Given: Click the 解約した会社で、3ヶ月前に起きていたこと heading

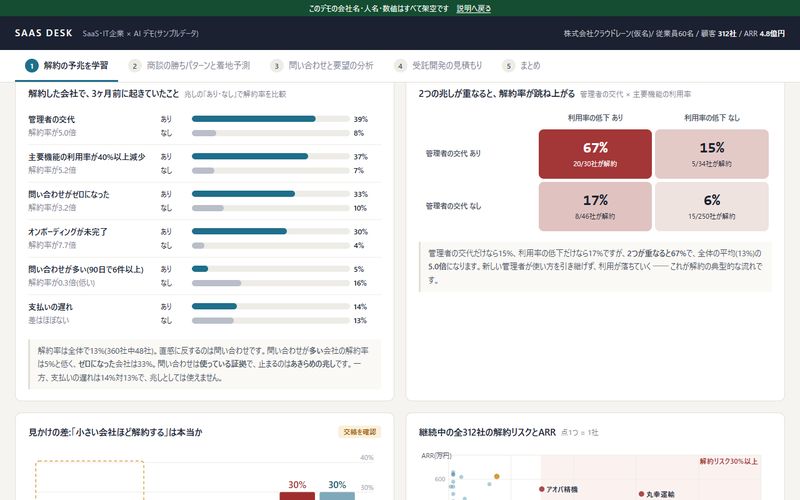Looking at the screenshot, I should [104, 94].
